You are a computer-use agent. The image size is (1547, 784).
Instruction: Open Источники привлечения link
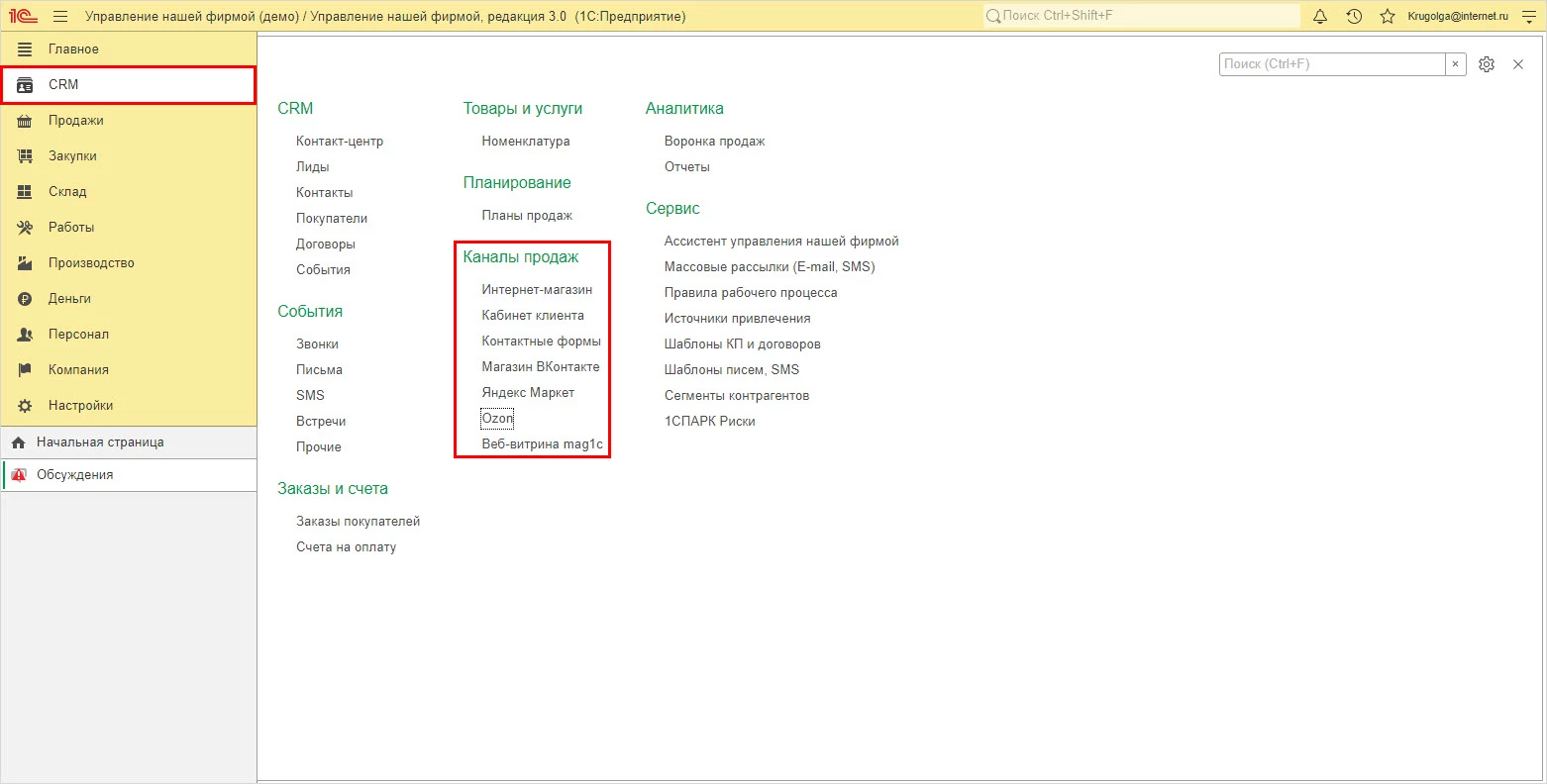738,319
